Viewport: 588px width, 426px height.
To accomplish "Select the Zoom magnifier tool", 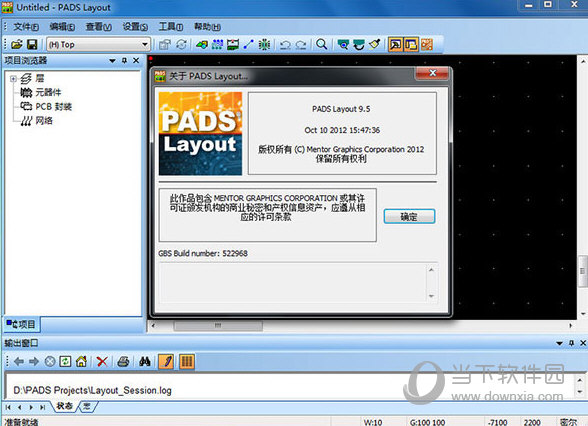I will pos(321,44).
